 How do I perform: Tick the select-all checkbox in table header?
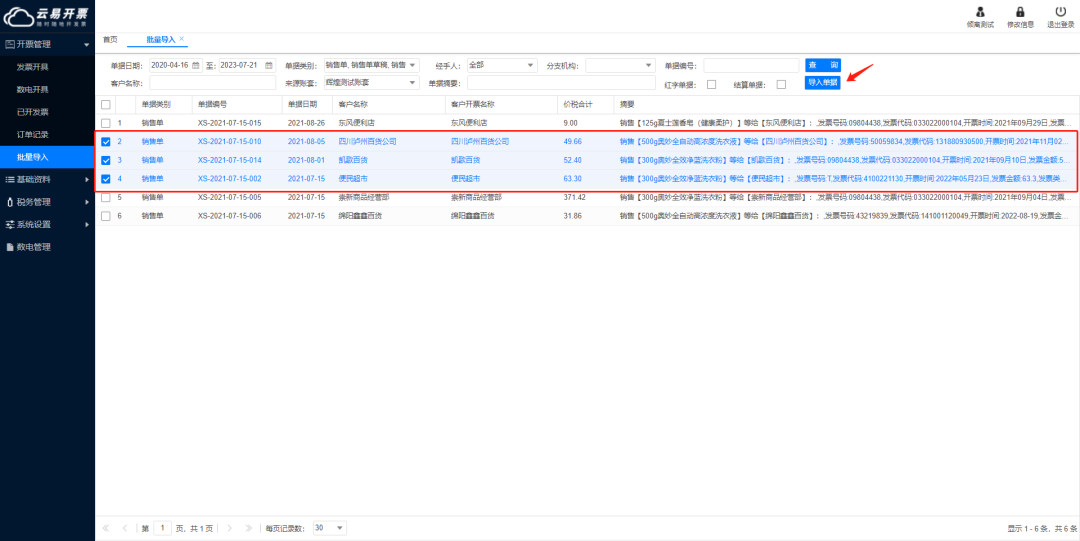pos(106,105)
